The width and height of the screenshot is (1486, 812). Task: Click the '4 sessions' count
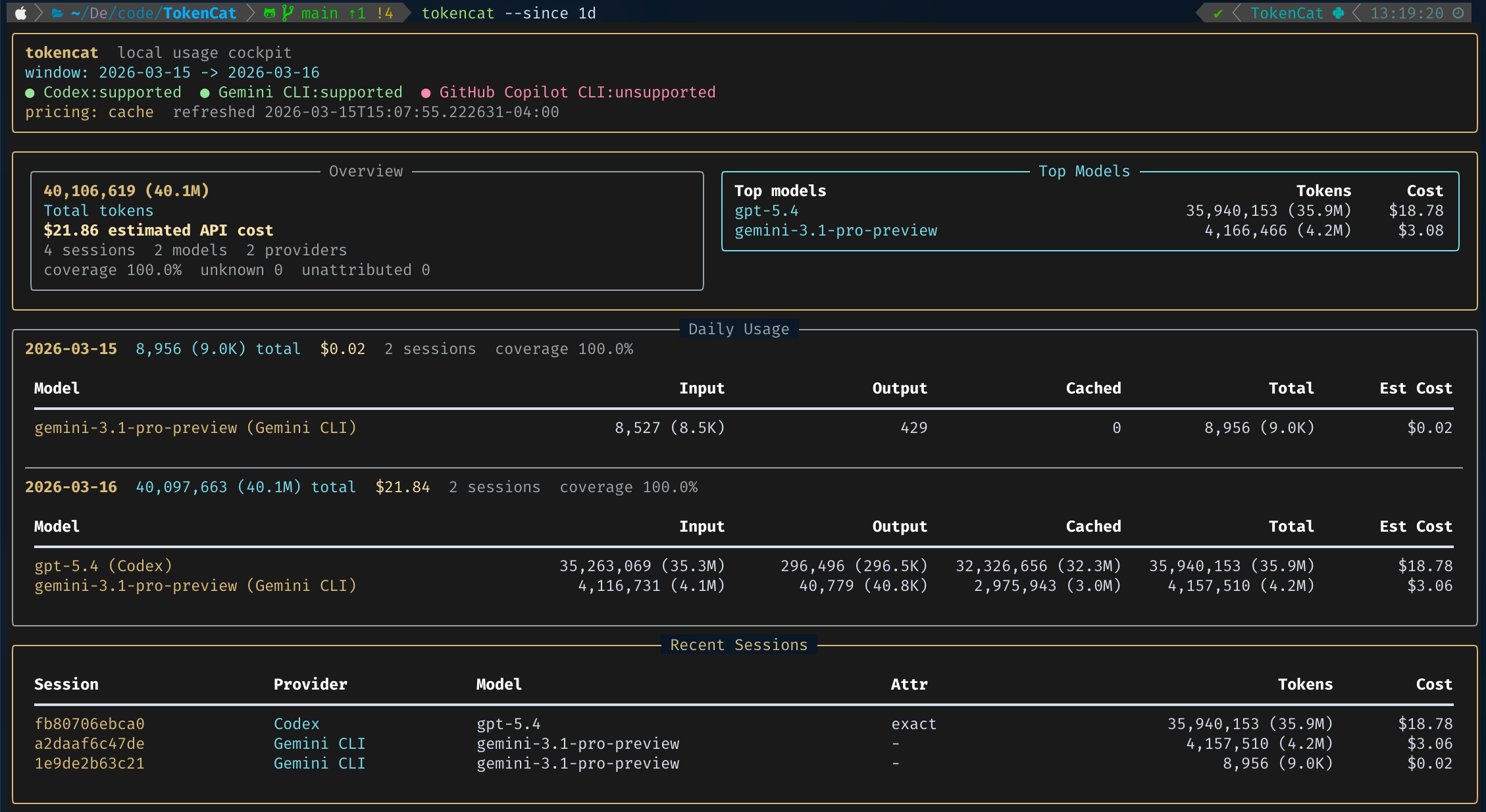pyautogui.click(x=90, y=250)
